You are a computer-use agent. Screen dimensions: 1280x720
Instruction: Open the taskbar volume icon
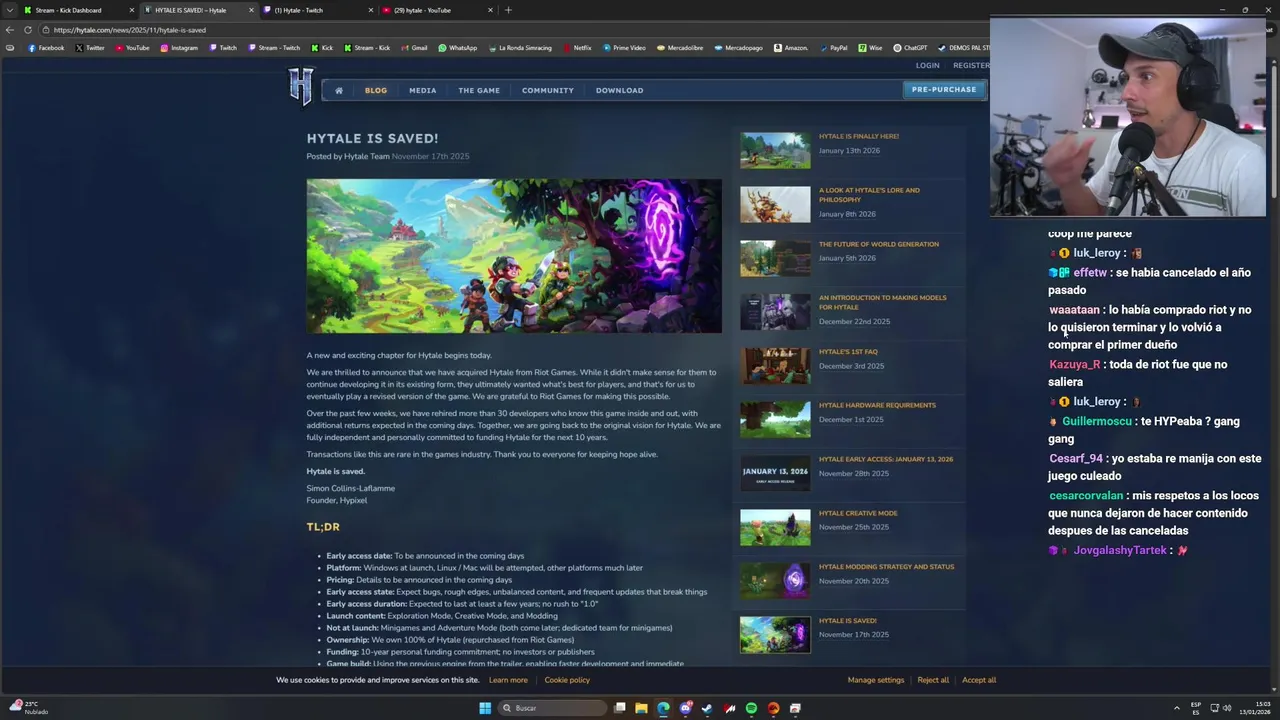coord(1227,708)
